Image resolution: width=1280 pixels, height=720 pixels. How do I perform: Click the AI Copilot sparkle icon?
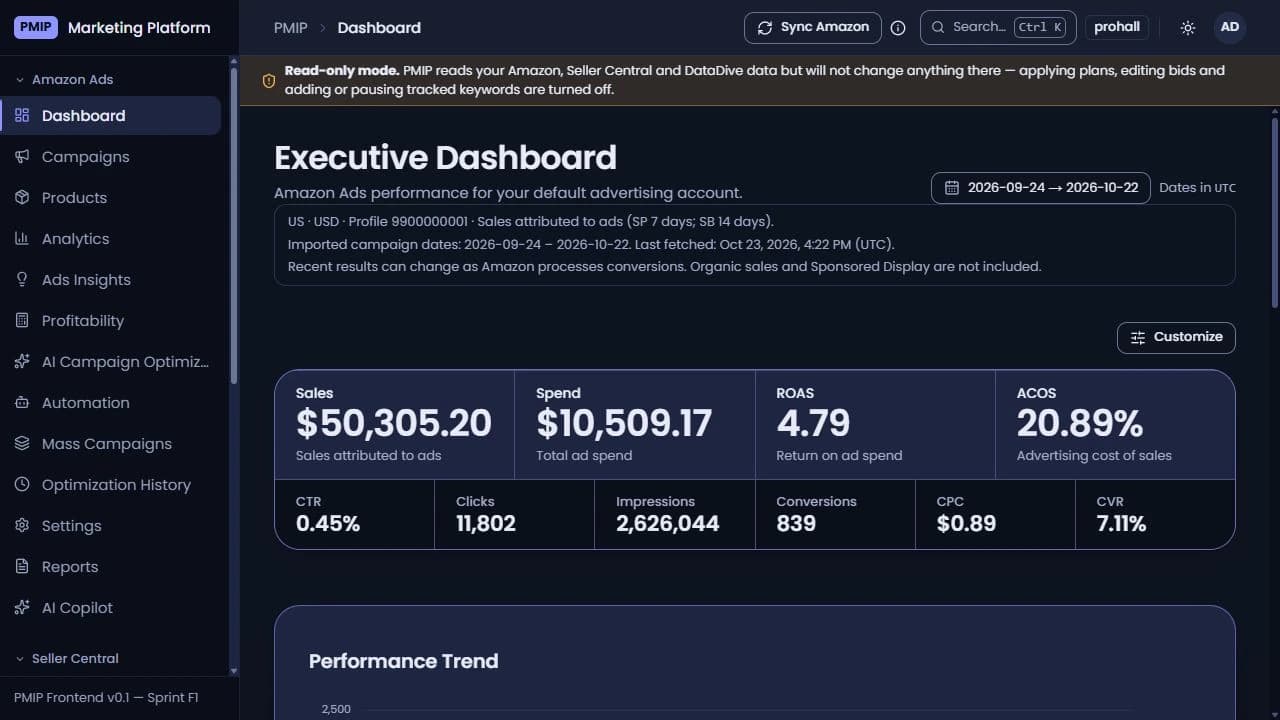pyautogui.click(x=22, y=608)
